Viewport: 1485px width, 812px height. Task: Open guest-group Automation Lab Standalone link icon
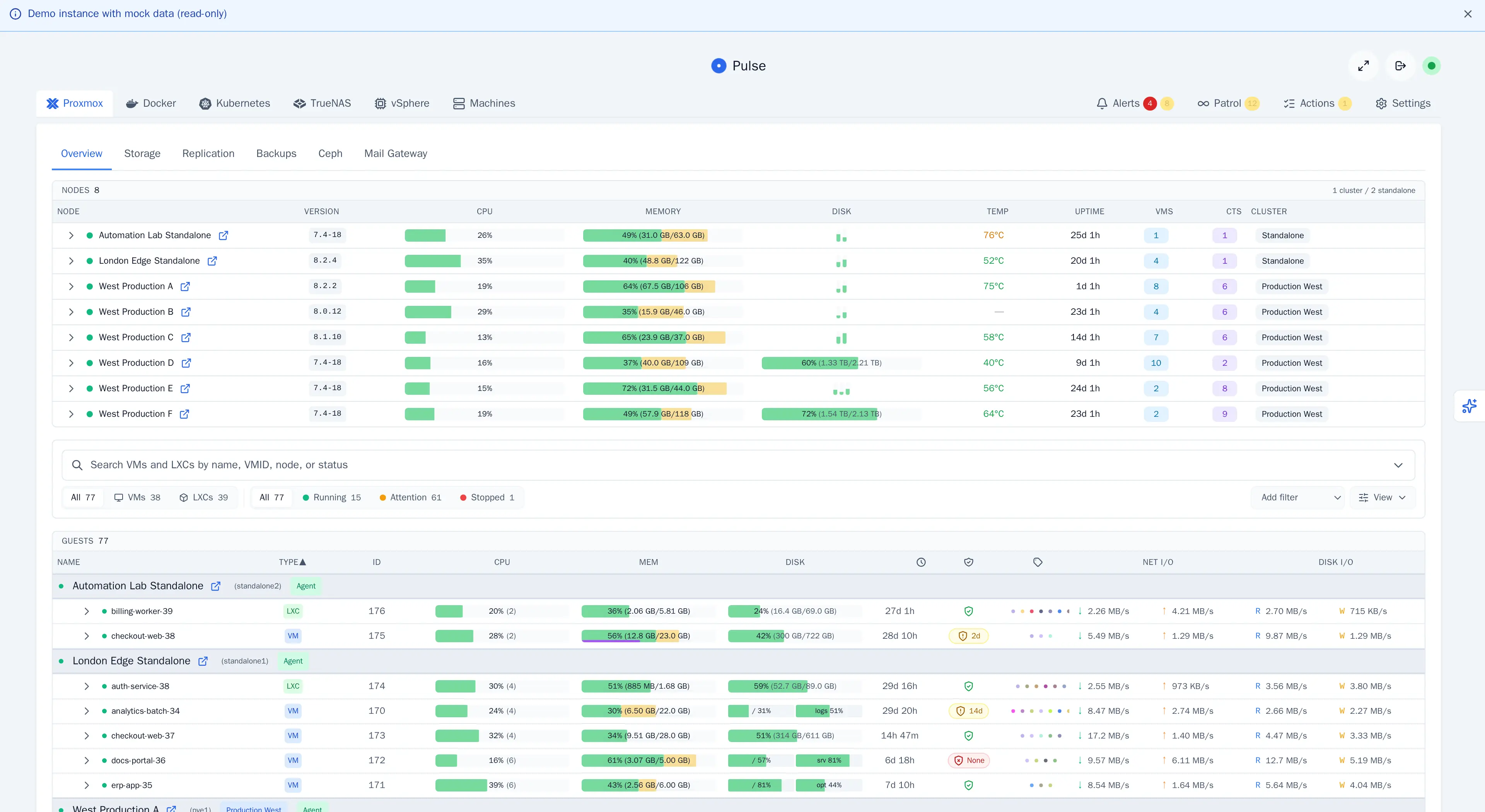pyautogui.click(x=216, y=586)
